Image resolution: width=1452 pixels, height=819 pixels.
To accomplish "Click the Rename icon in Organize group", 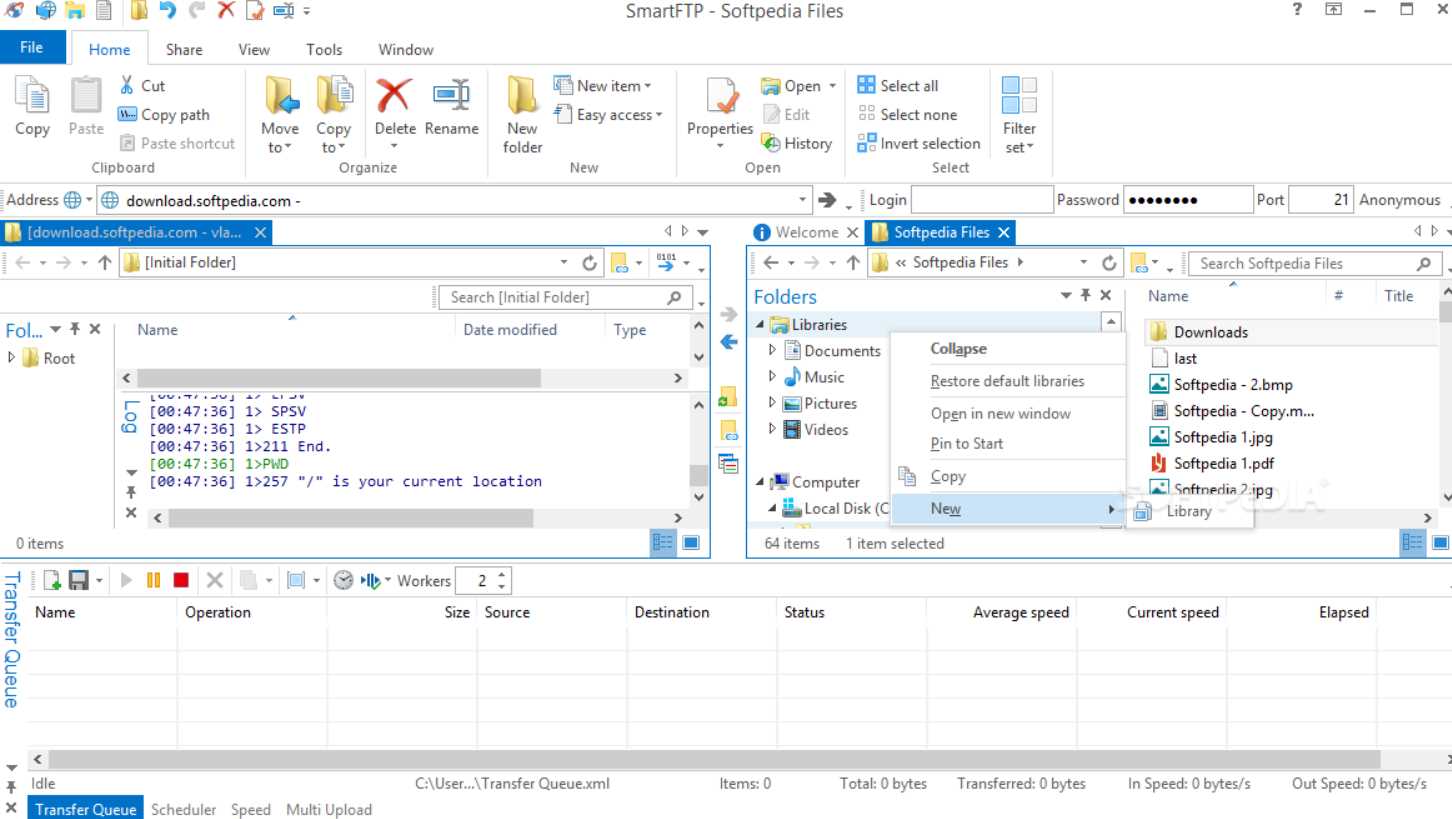I will [x=451, y=96].
